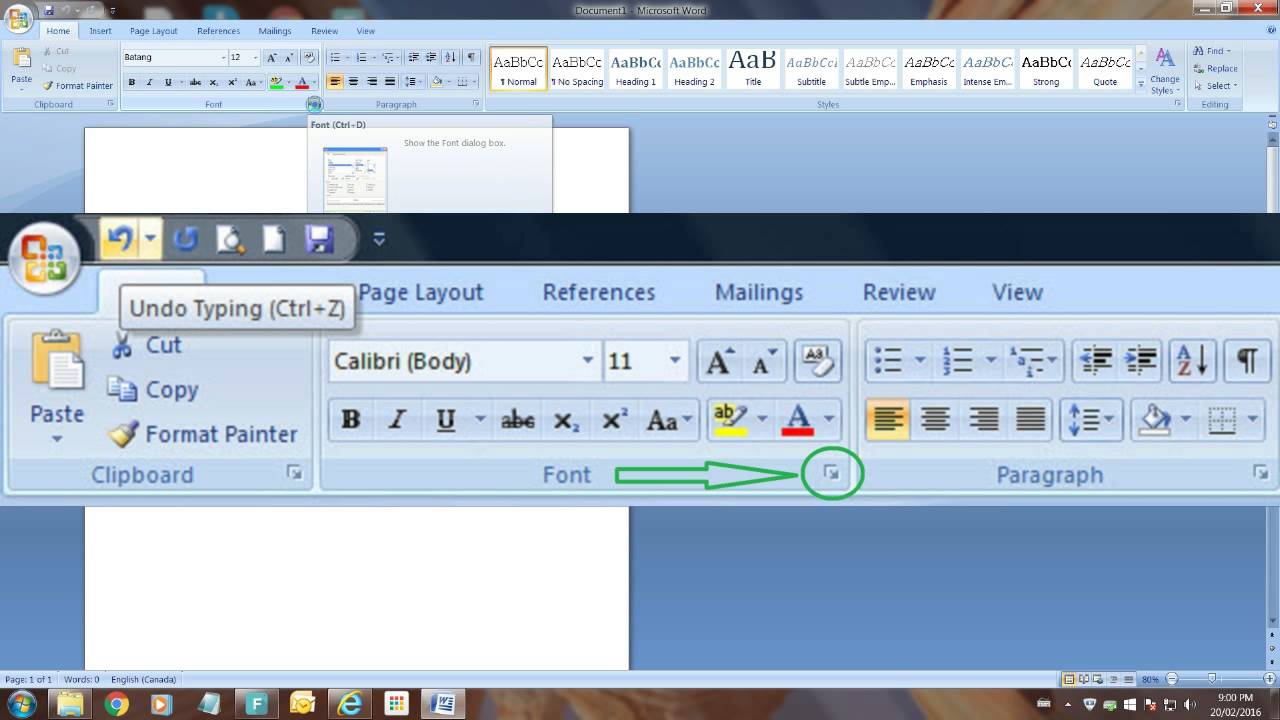Expand the Styles gallery More arrow
The image size is (1280, 720).
(x=1141, y=85)
